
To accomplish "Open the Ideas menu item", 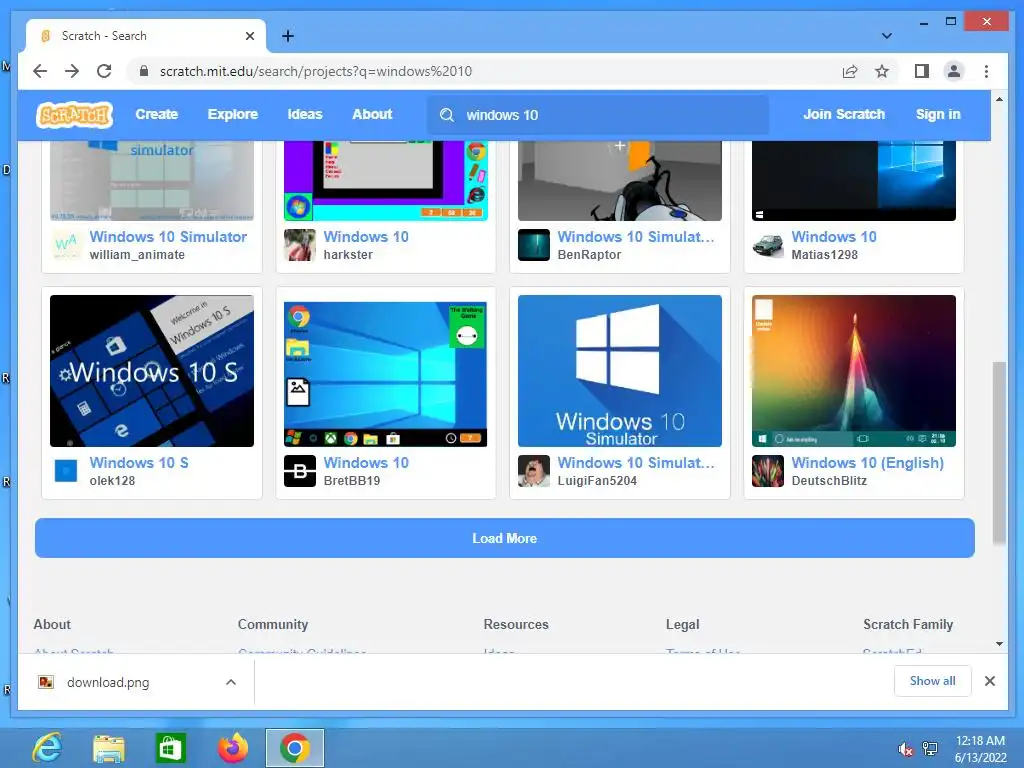I will coord(305,114).
